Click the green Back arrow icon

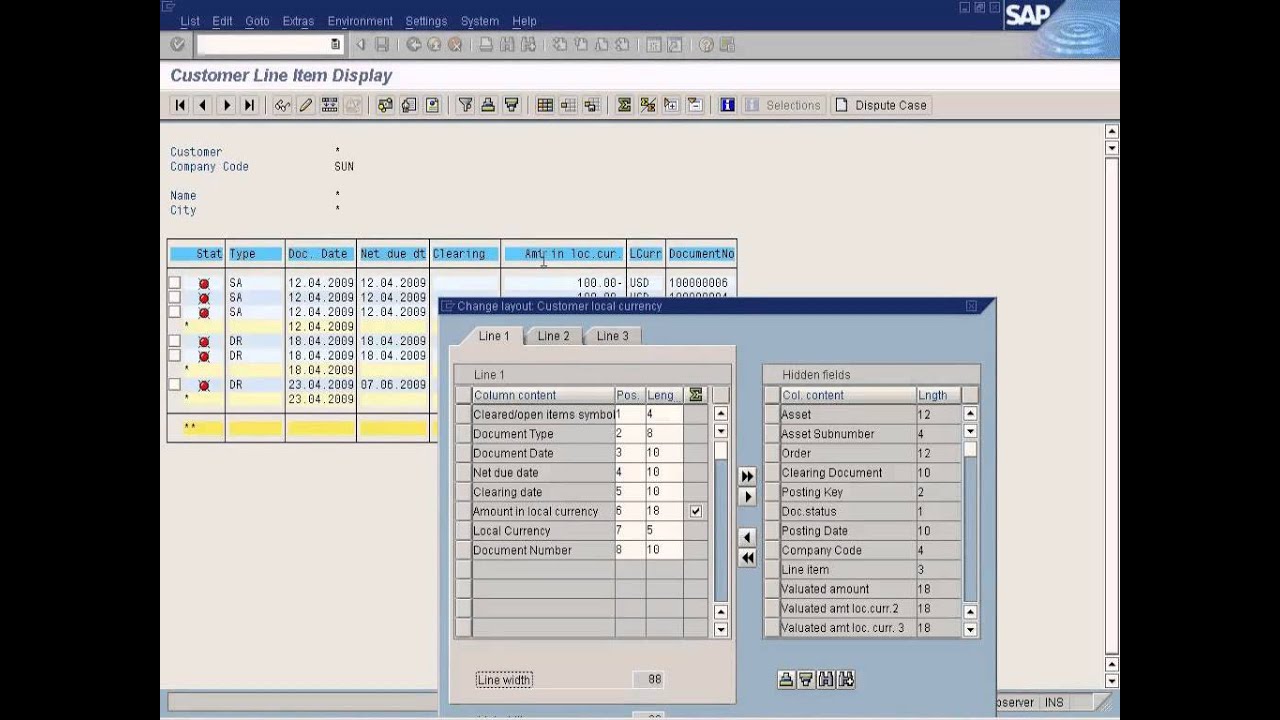pyautogui.click(x=413, y=45)
